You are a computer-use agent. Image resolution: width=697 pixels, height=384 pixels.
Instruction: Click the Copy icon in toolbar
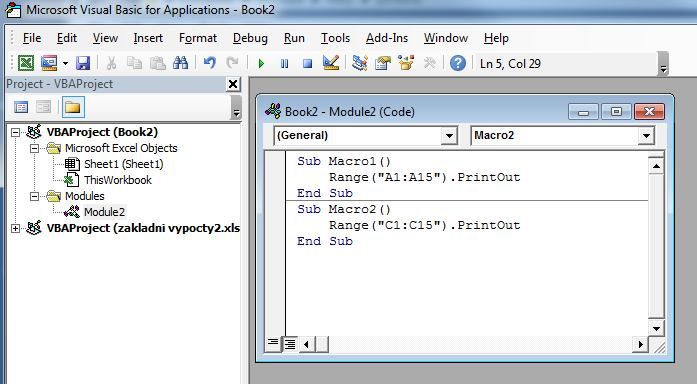(134, 63)
